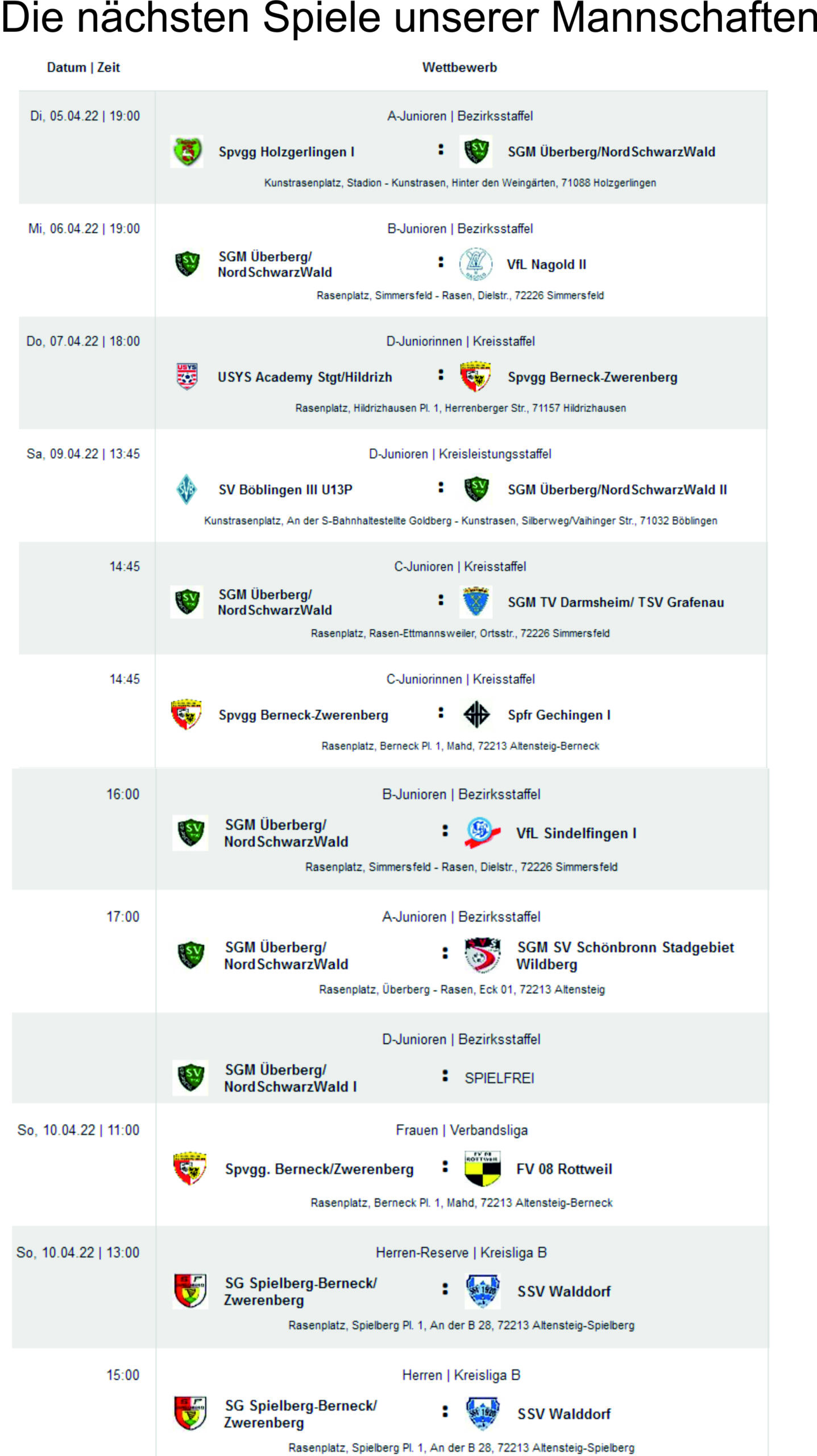Click the SPIELFREI entry for D-Junioren
The image size is (817, 1456).
[x=499, y=1078]
